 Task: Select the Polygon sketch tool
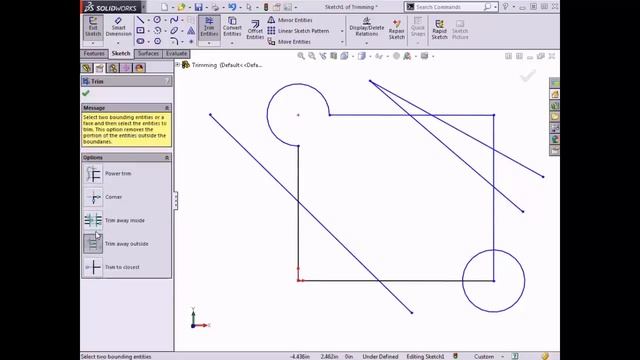[x=158, y=41]
